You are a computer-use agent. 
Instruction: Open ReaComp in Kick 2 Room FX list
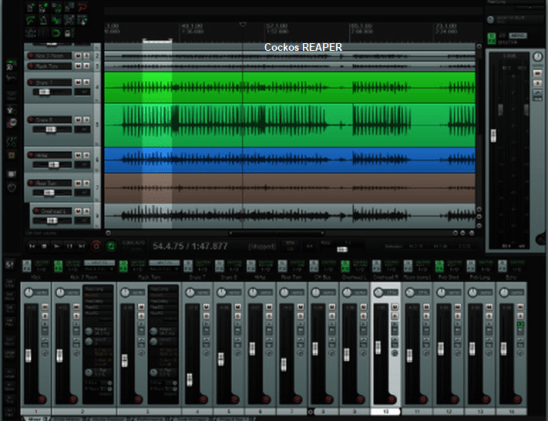[98, 289]
